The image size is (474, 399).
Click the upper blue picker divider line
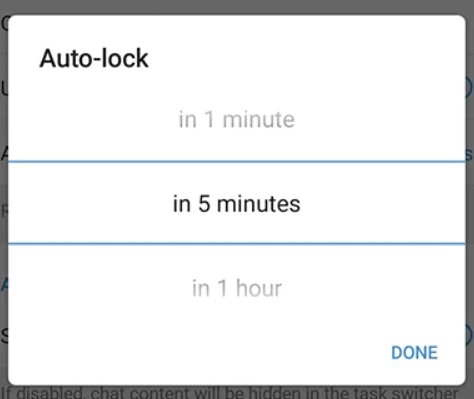237,162
